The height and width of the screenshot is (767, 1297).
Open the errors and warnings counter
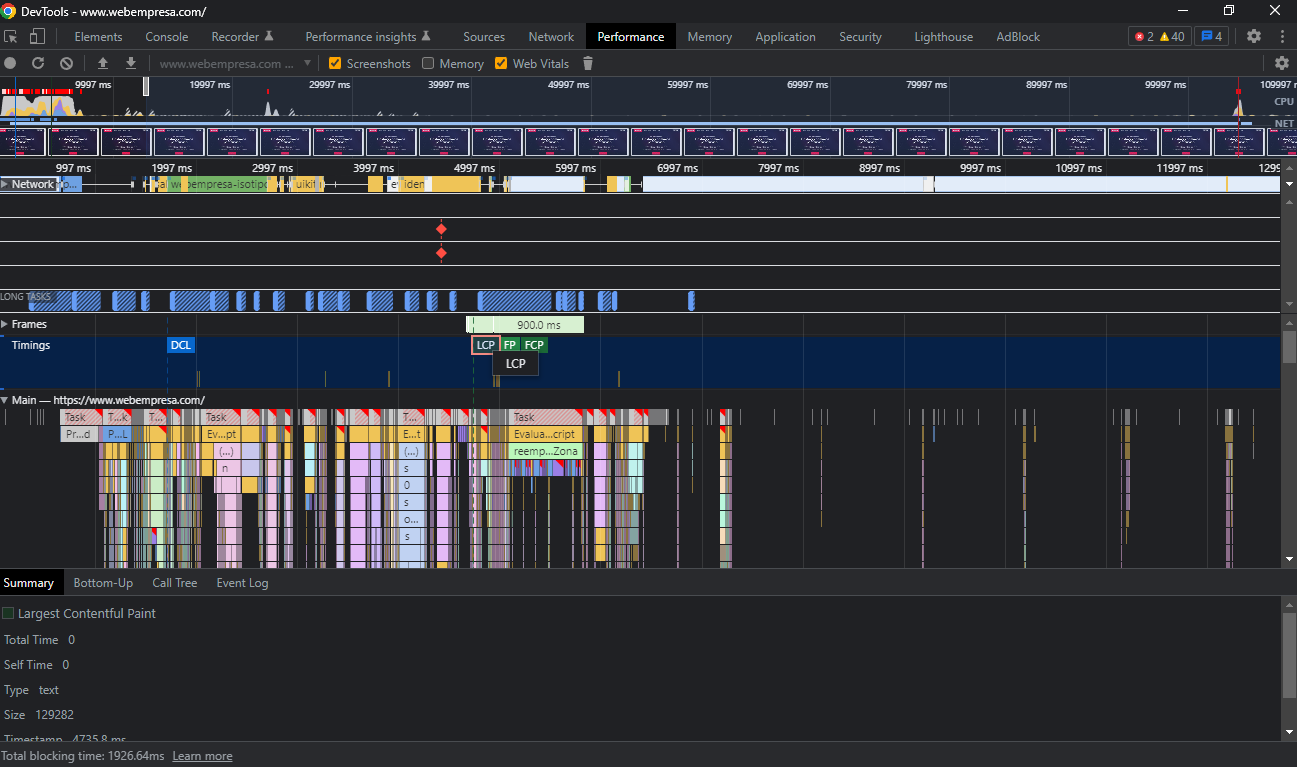pos(1160,36)
